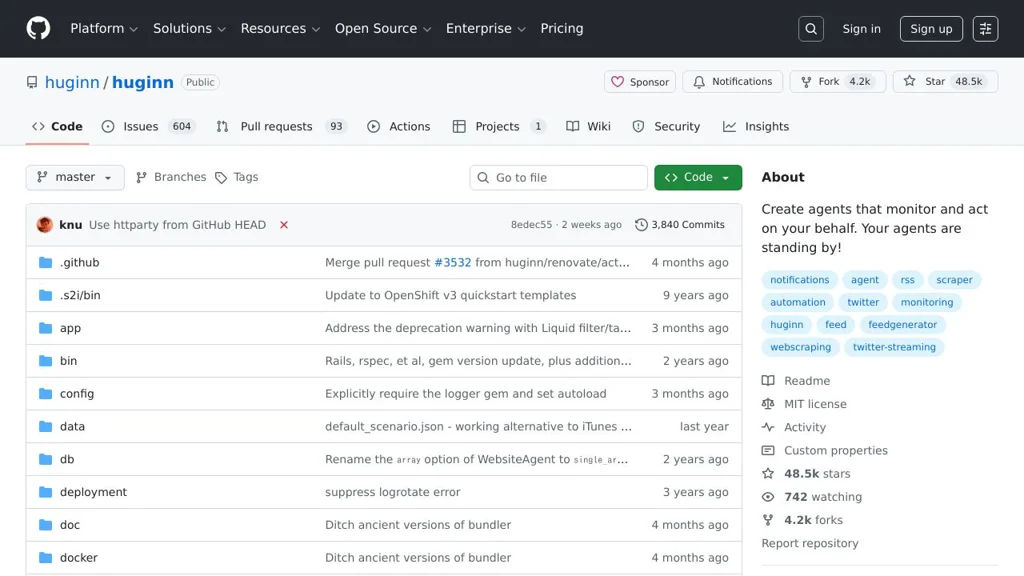Open the 3,840 Commits history
Viewport: 1024px width, 576px height.
tap(679, 225)
